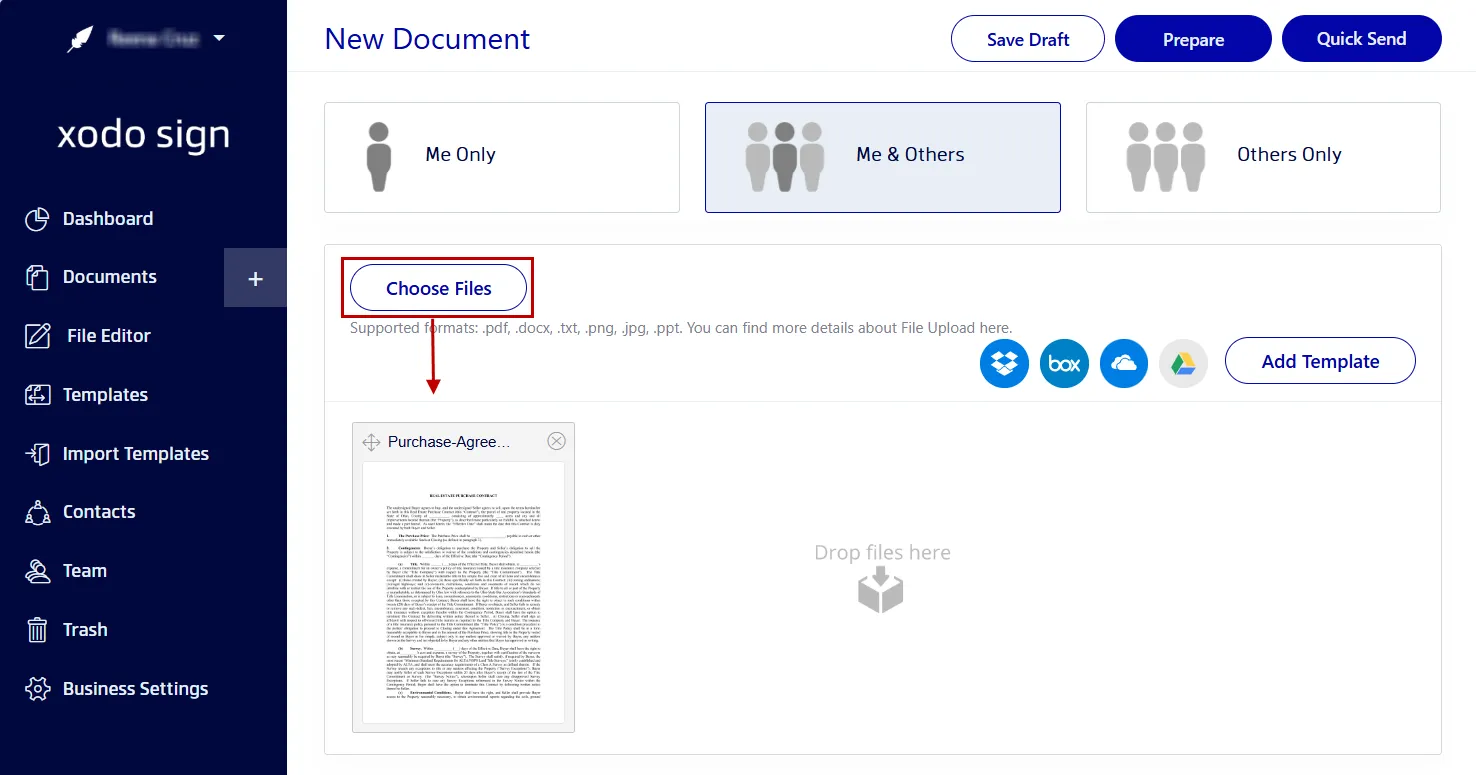Open Business Settings from the sidebar

135,688
